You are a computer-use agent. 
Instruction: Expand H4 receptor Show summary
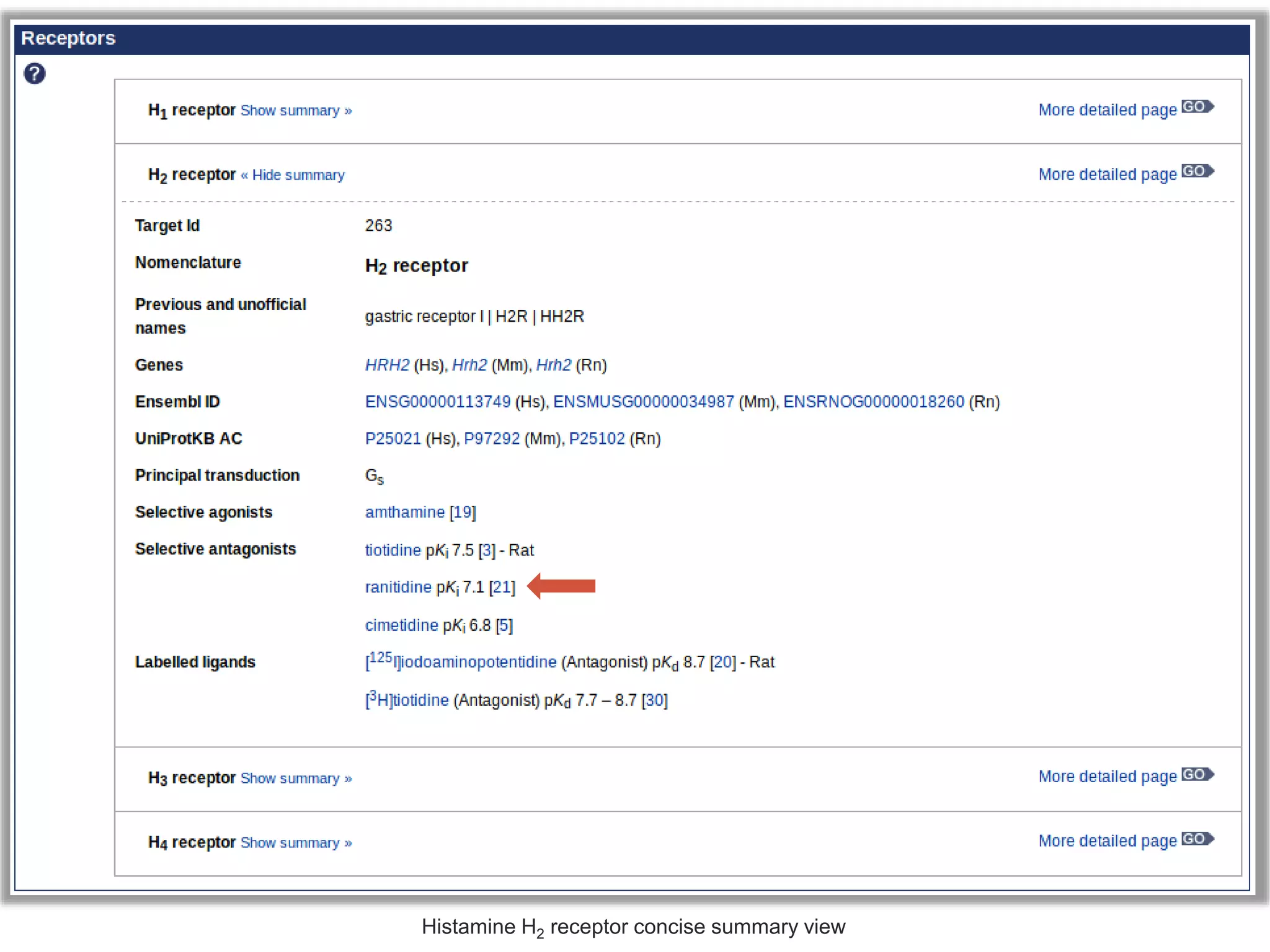click(x=296, y=842)
